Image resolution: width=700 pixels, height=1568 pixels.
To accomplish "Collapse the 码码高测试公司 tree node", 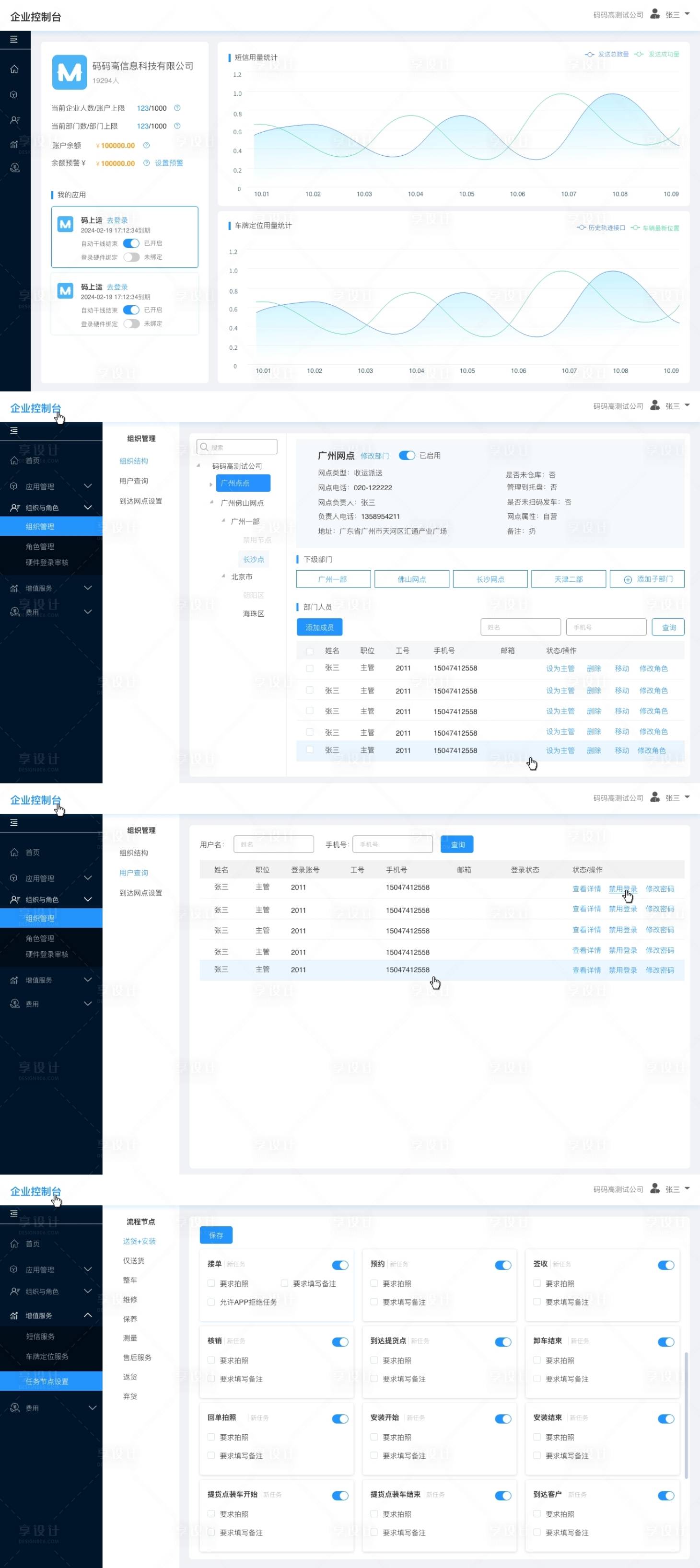I will [x=198, y=466].
